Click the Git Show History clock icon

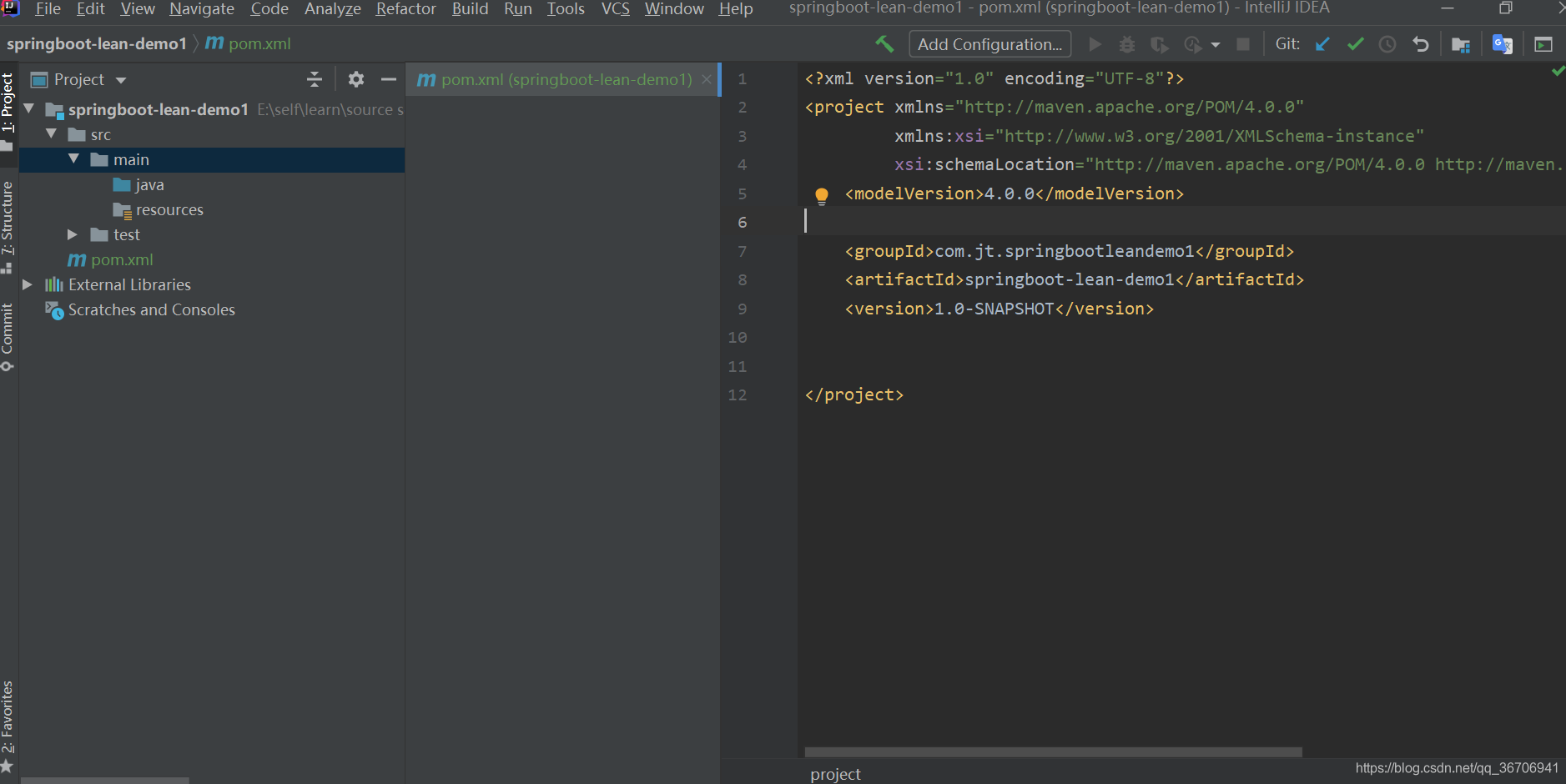[1387, 44]
